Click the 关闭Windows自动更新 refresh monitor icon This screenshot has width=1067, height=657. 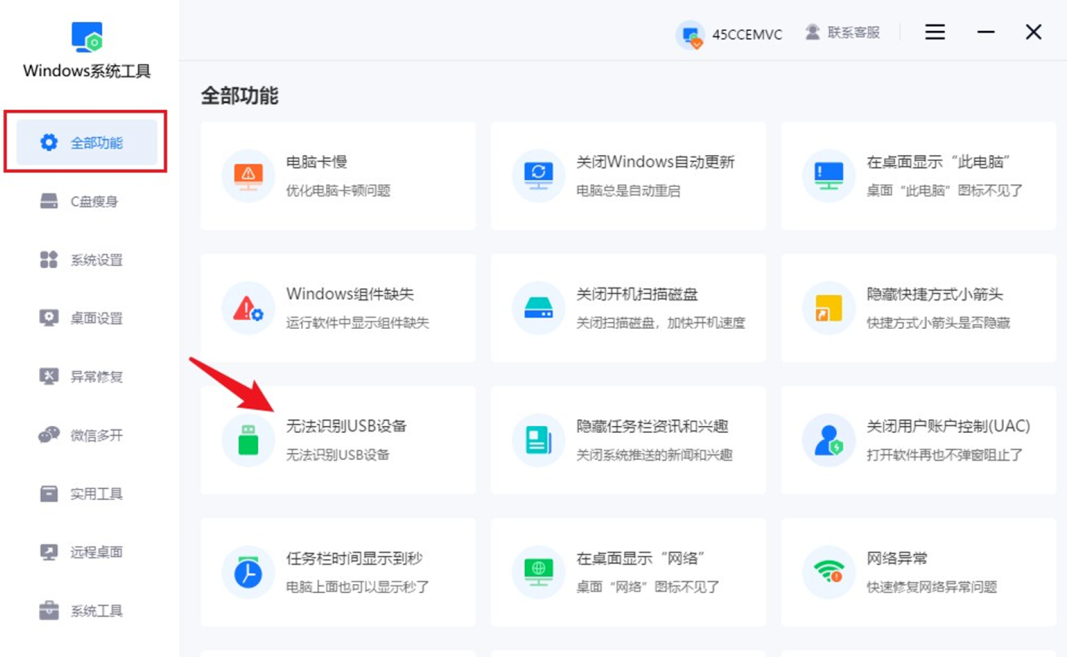pyautogui.click(x=538, y=176)
